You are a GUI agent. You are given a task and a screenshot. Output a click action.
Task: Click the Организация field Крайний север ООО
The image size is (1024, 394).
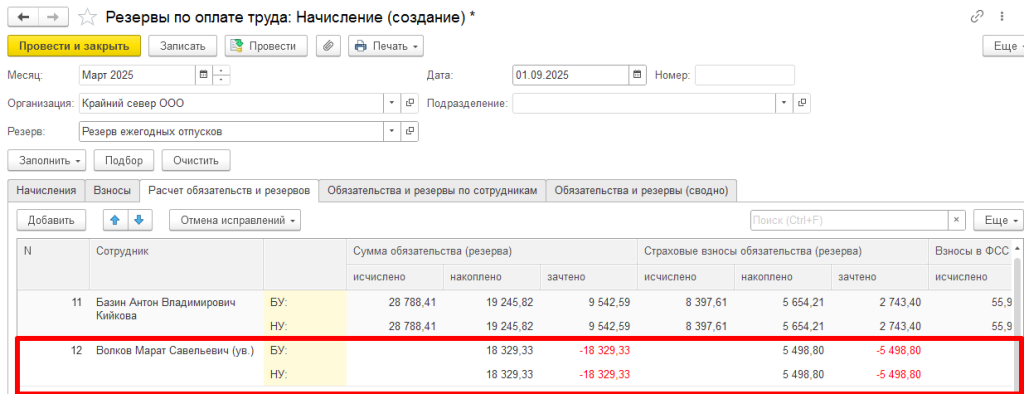click(x=231, y=103)
